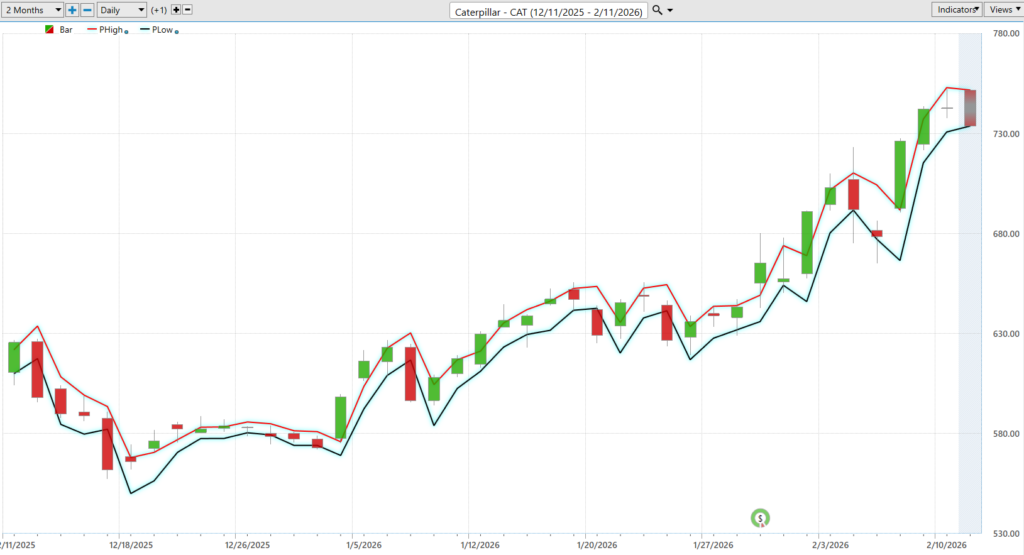Toggle the Bar series legend label
This screenshot has height=555, width=1024.
[66, 30]
